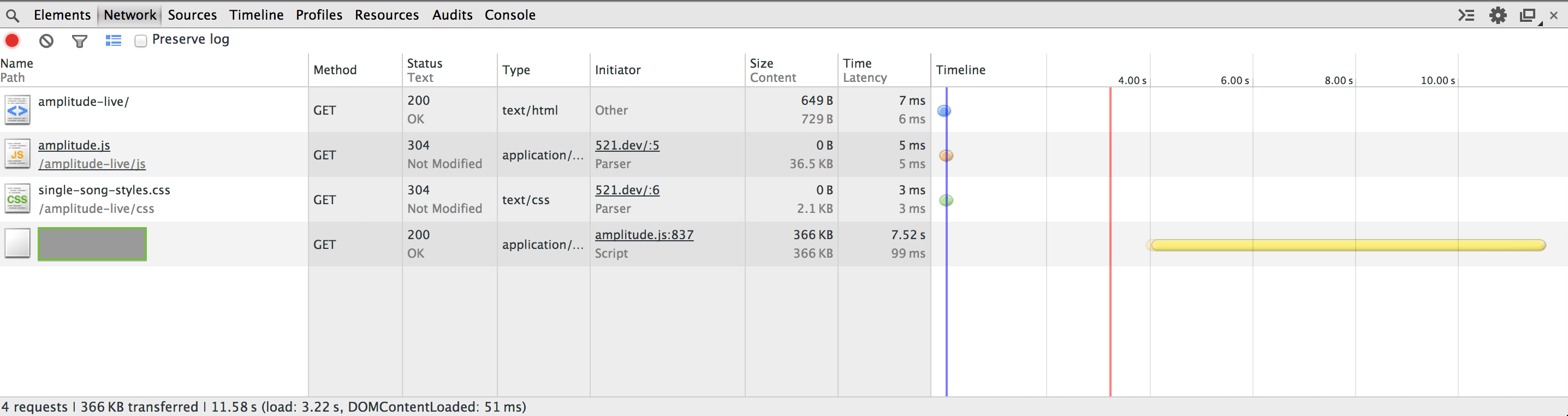This screenshot has height=416, width=1568.
Task: Click the CSS file icon for single-song-styles.css
Action: (x=17, y=200)
